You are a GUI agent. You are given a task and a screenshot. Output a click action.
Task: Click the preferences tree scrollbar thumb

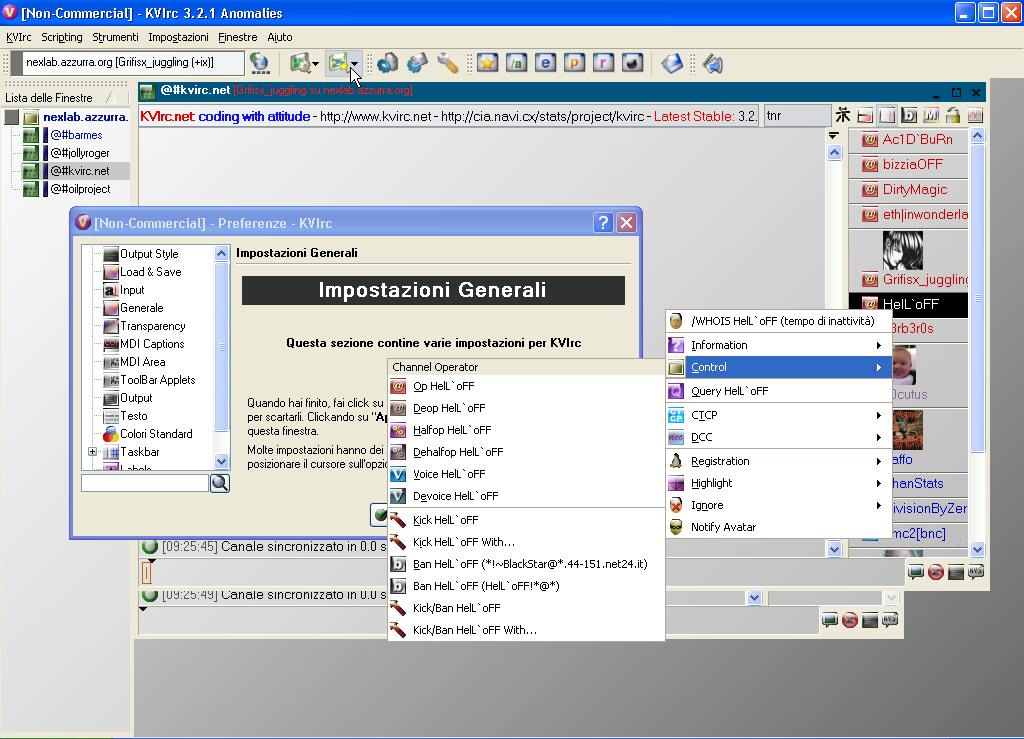coord(221,346)
